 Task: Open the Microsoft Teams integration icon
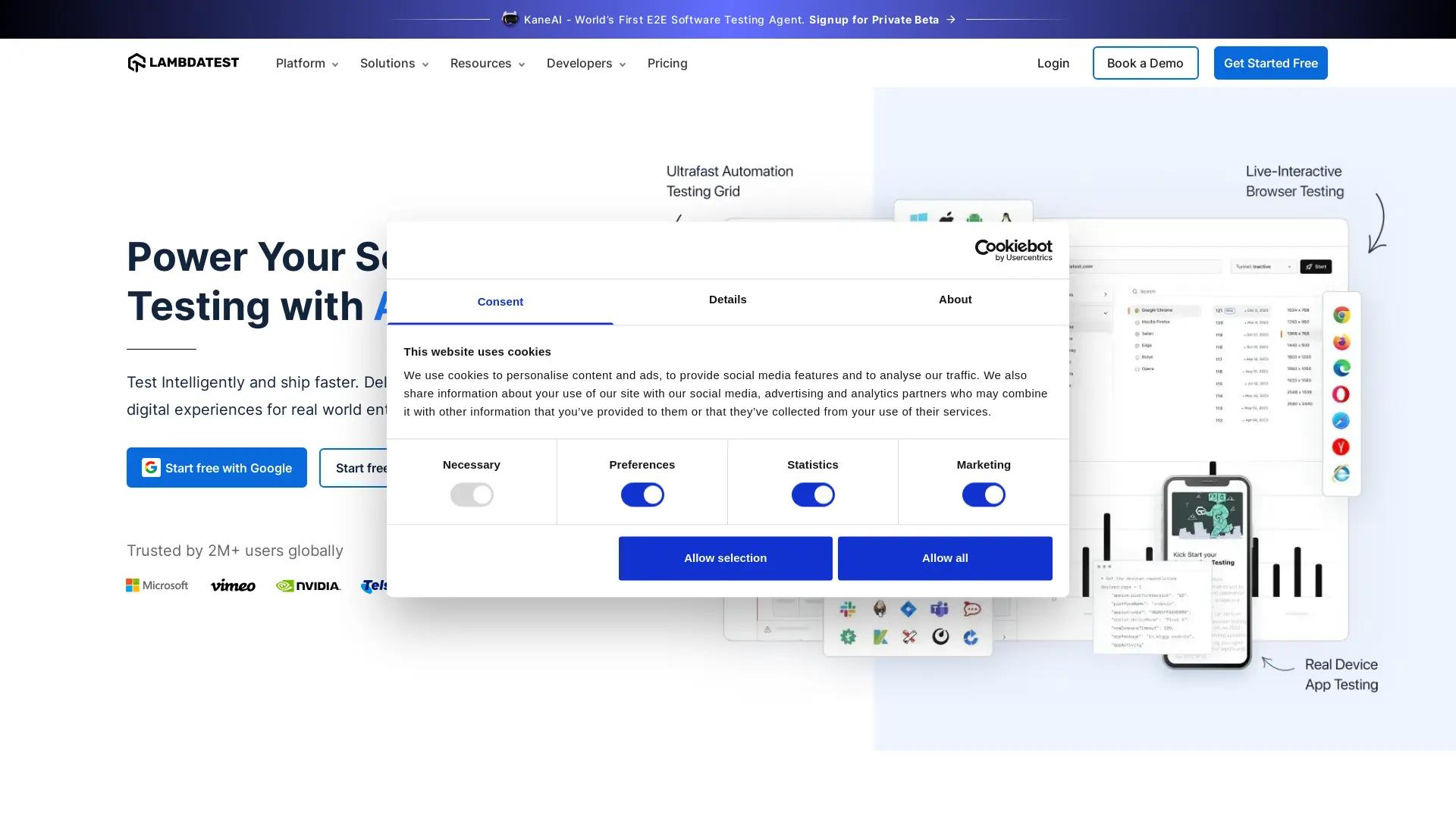click(939, 609)
